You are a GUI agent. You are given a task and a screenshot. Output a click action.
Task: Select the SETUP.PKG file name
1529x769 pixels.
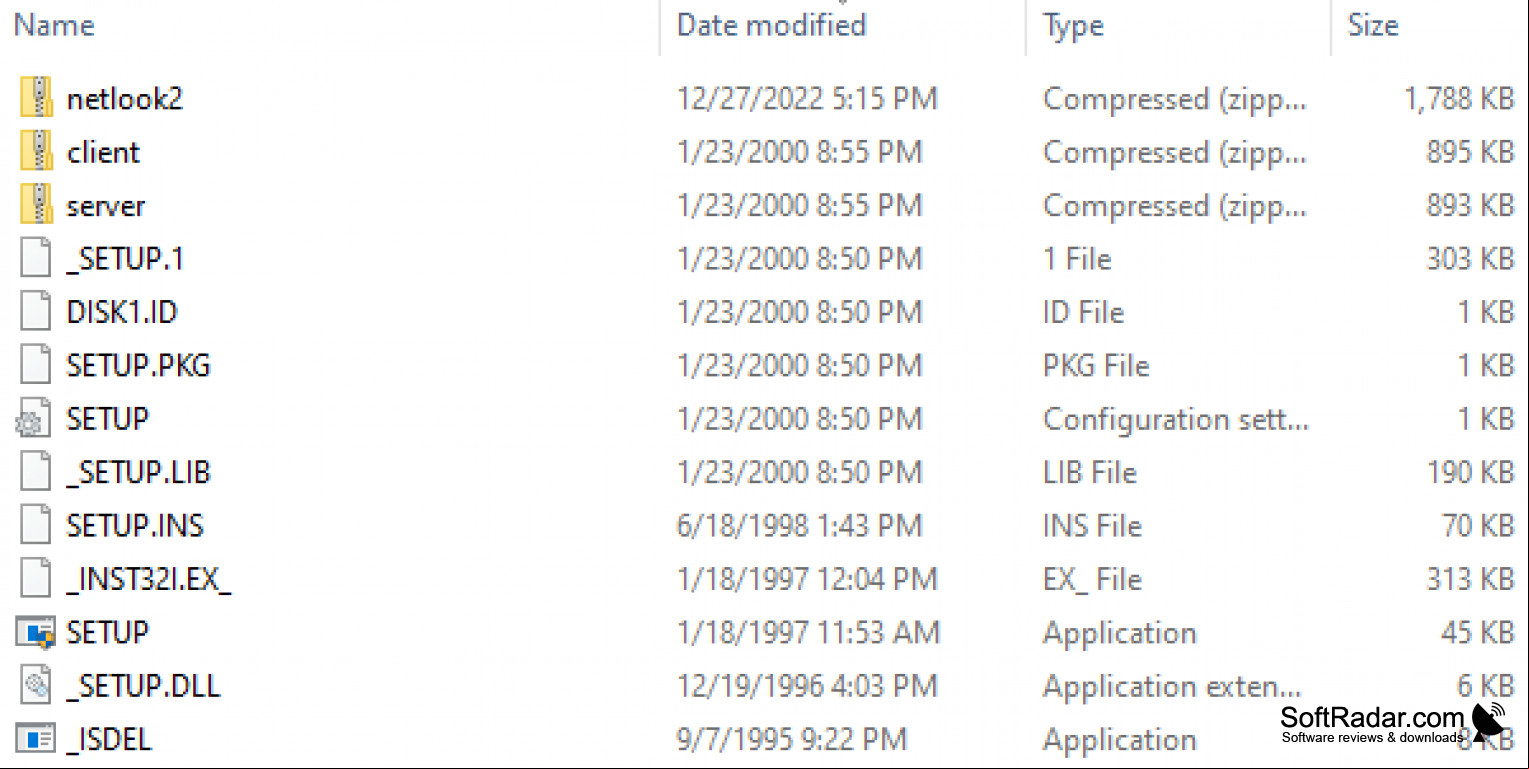tap(138, 366)
